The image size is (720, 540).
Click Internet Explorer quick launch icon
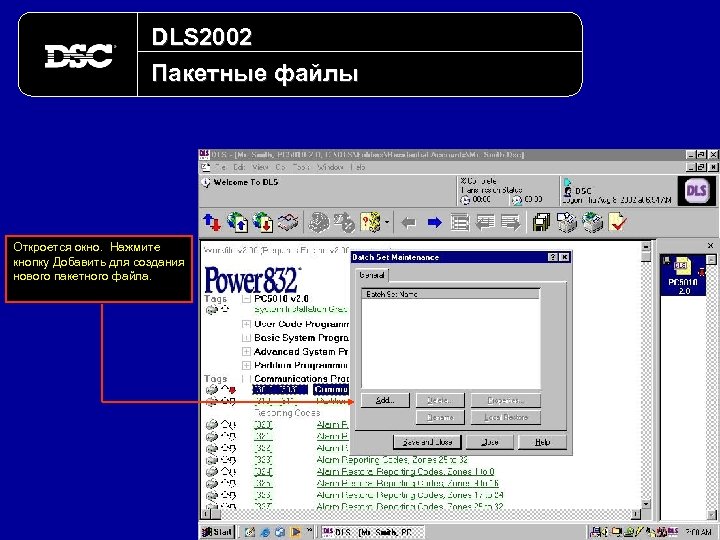tap(265, 532)
